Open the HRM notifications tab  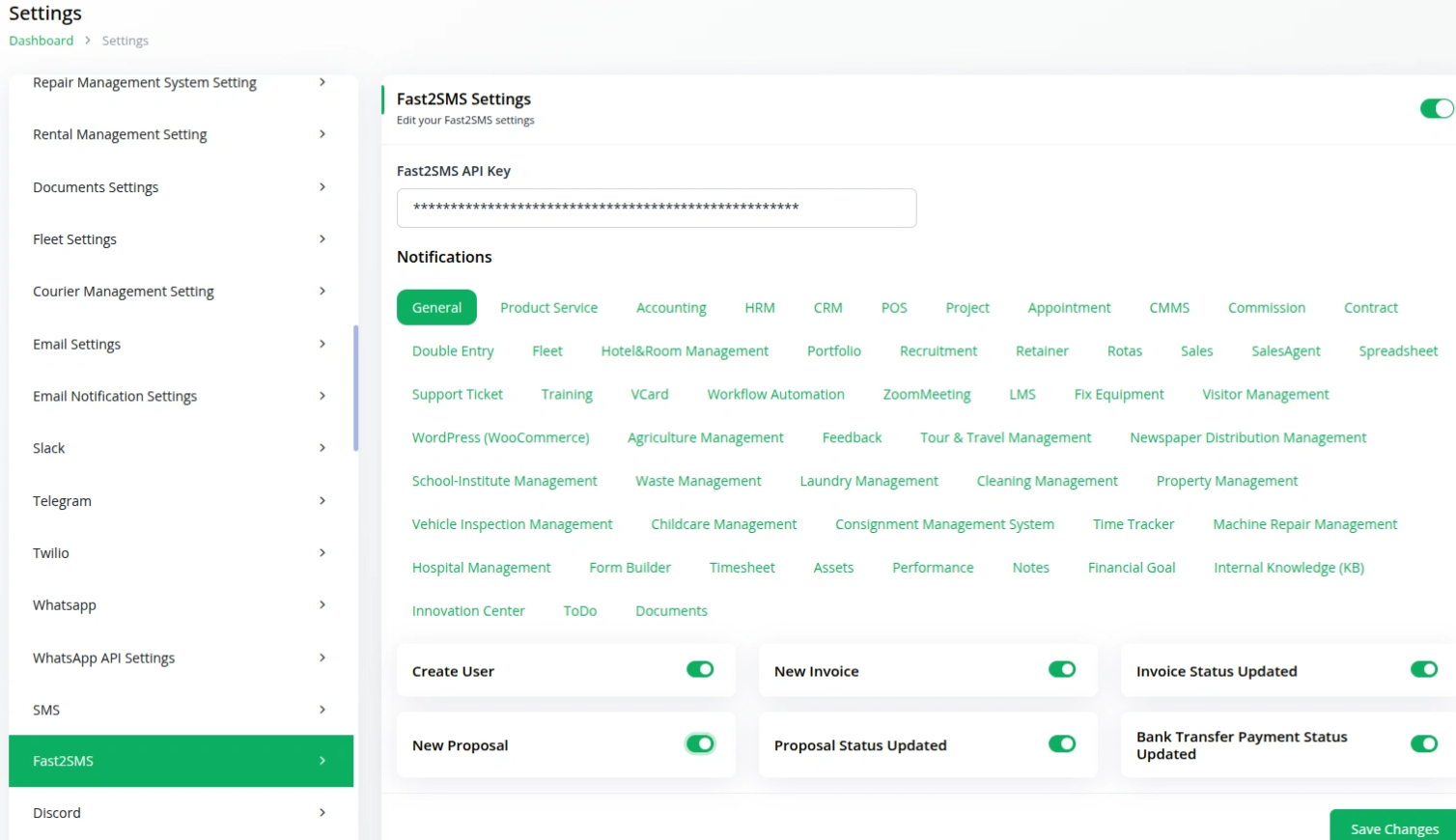tap(760, 307)
